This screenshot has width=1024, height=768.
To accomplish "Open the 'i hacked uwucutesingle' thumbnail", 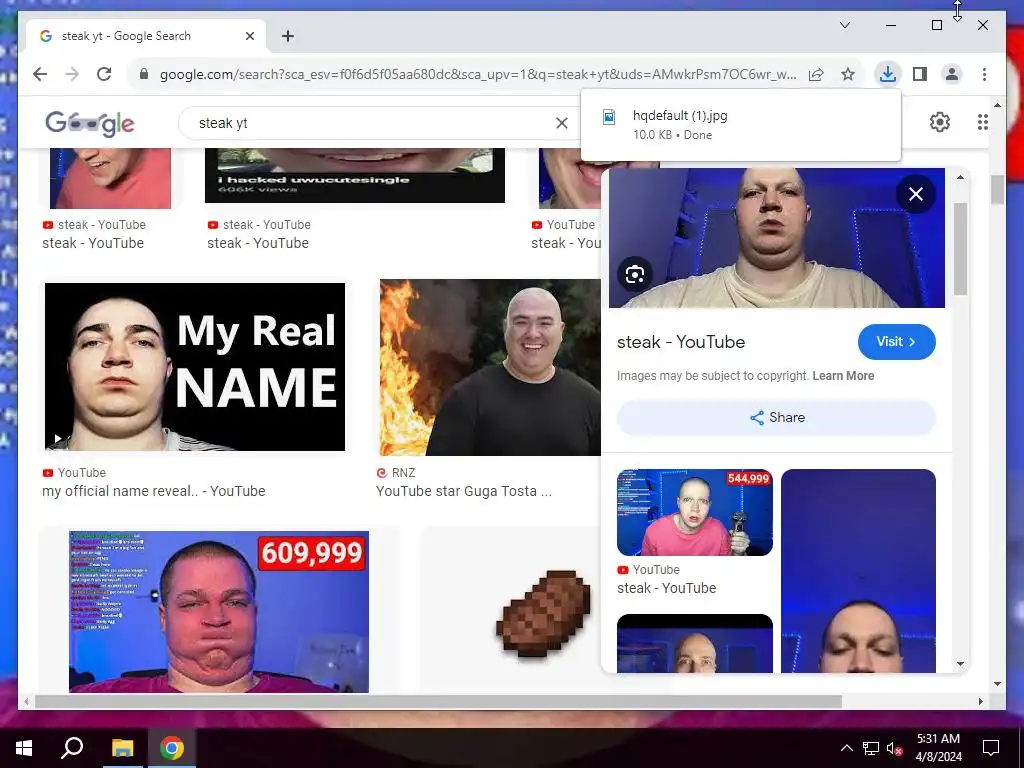I will [x=355, y=175].
